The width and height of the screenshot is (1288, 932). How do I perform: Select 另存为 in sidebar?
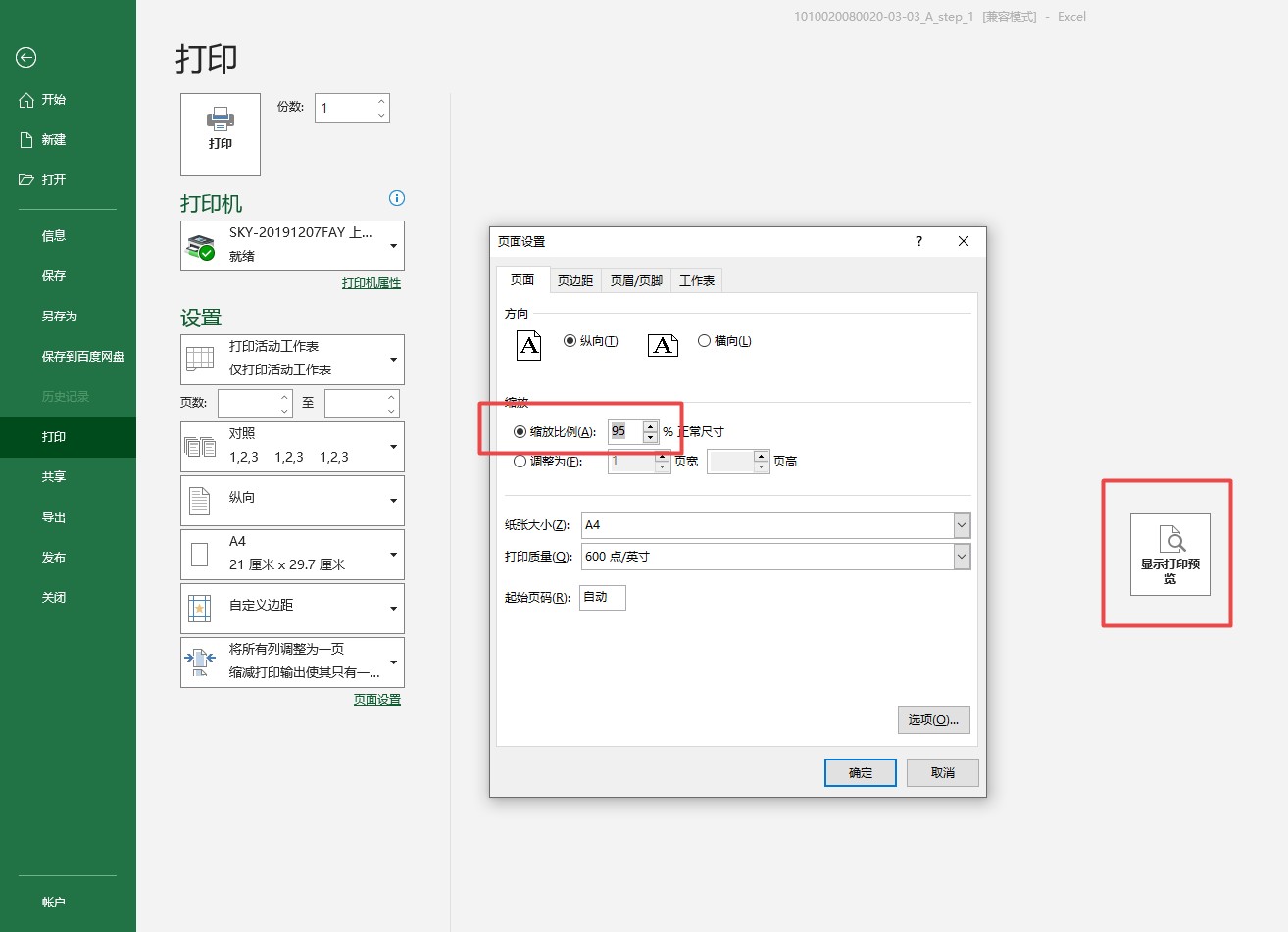tap(68, 317)
